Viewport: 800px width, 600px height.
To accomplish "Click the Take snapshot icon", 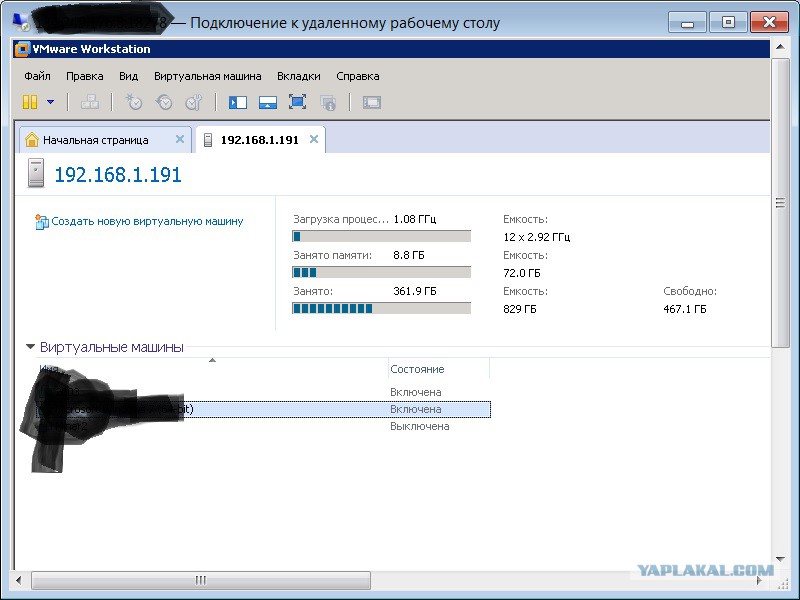I will pos(134,102).
